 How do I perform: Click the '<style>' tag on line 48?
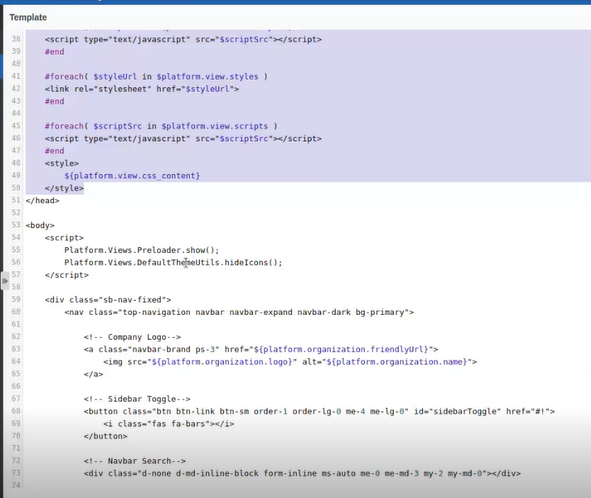[x=62, y=163]
